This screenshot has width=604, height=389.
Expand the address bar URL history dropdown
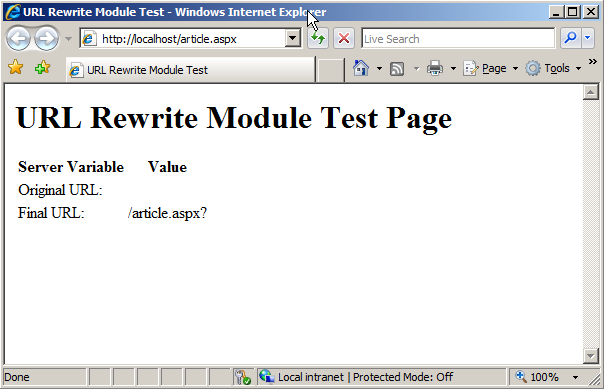(293, 39)
